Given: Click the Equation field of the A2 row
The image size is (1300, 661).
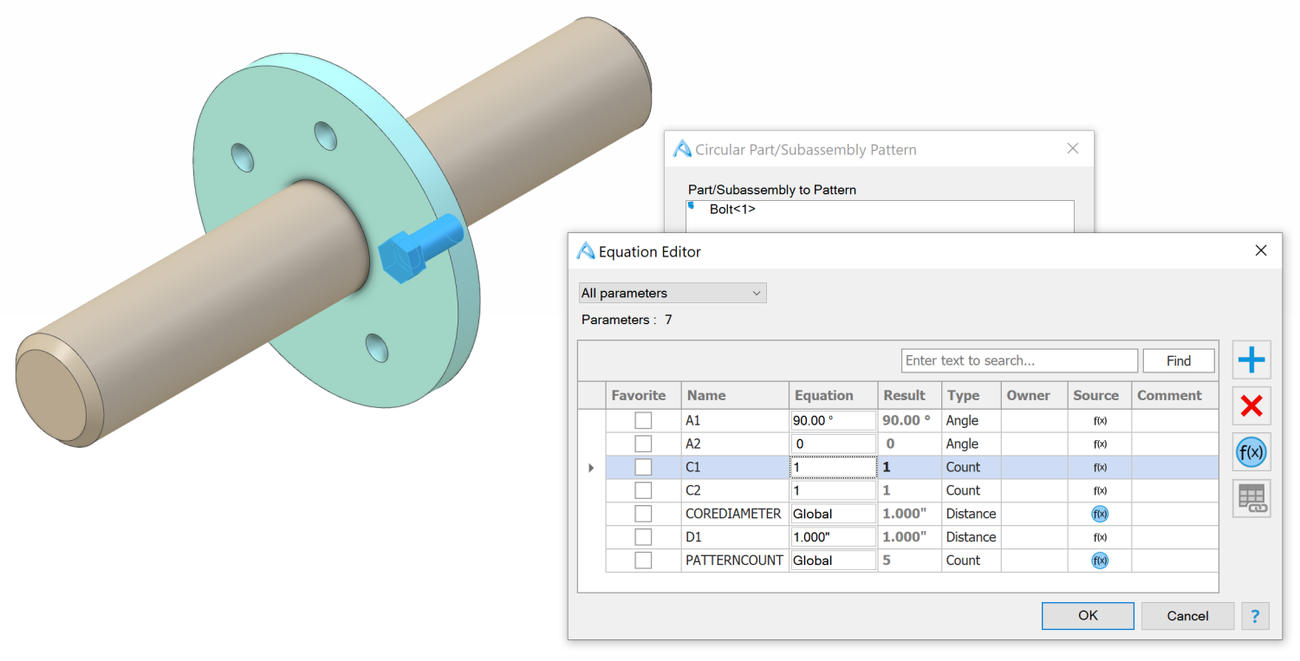Looking at the screenshot, I should [x=833, y=444].
